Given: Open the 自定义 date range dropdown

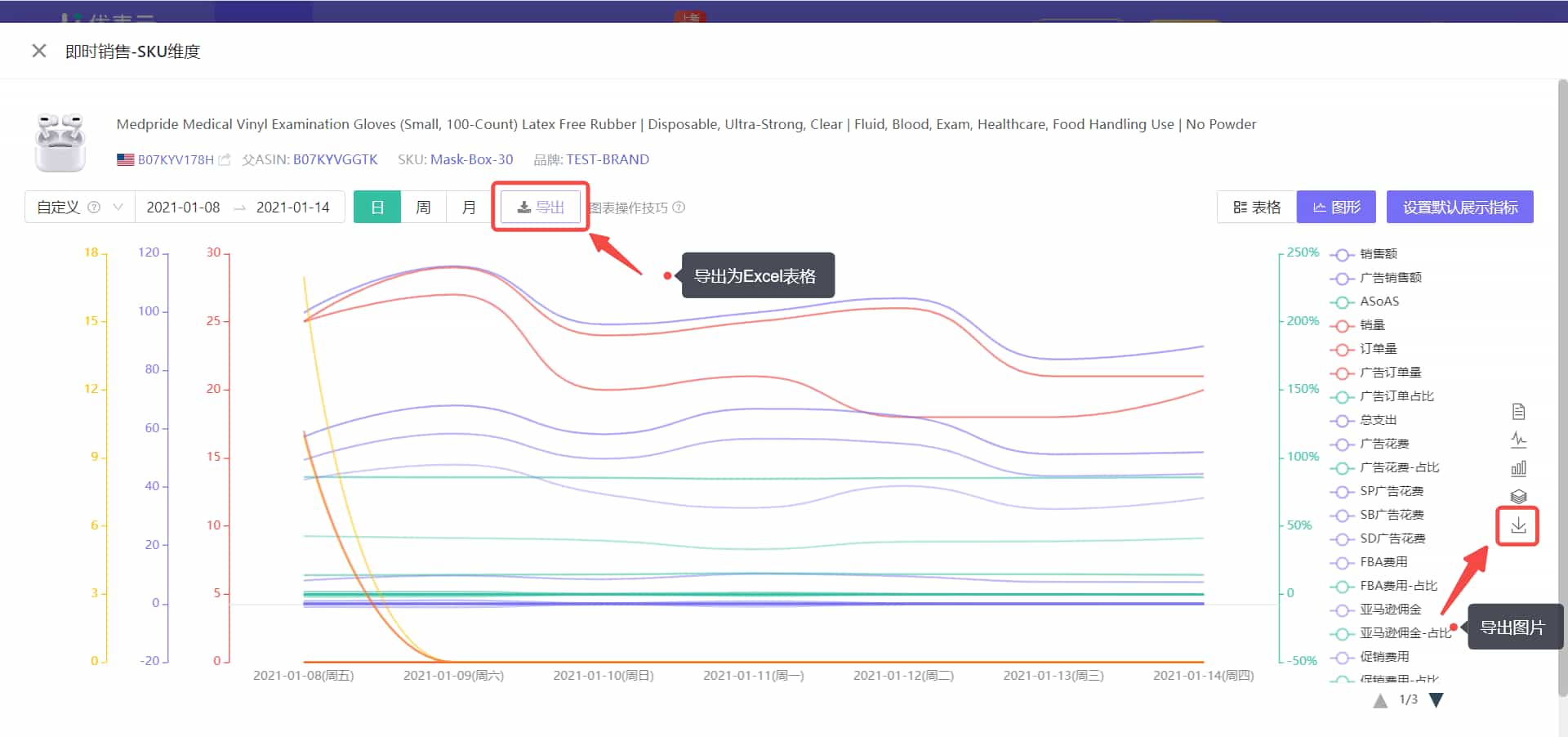Looking at the screenshot, I should pos(79,208).
